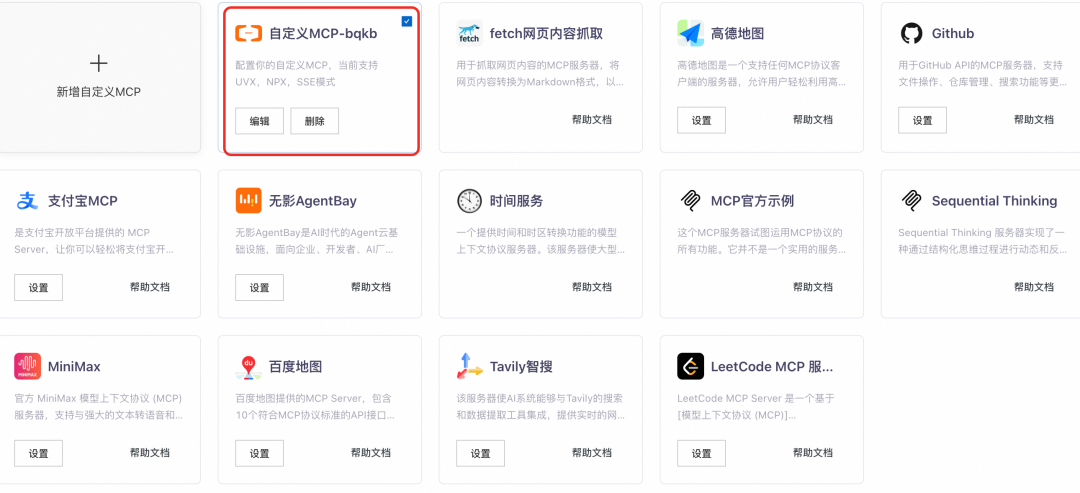
Task: Click the Tavily智搜 arrows icon
Action: pyautogui.click(x=469, y=366)
